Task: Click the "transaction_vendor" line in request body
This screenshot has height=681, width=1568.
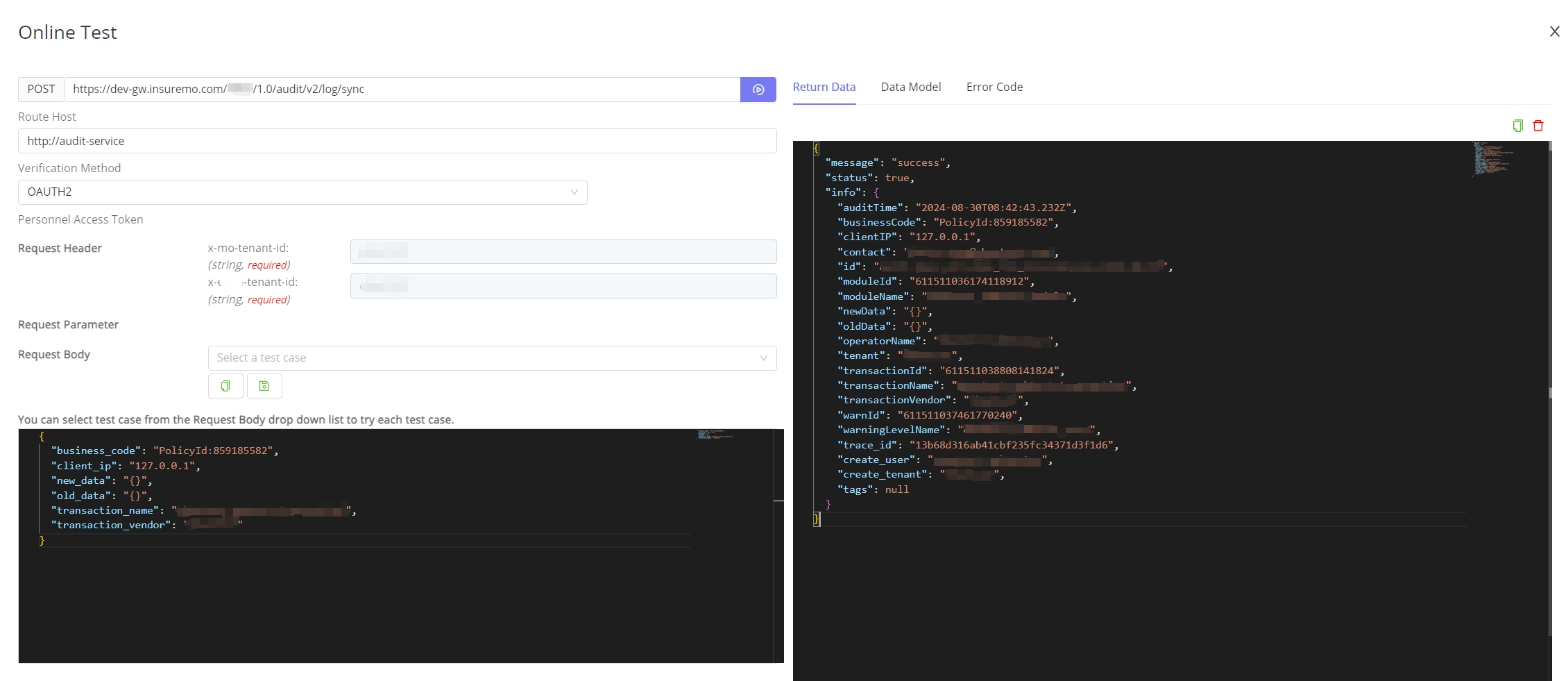Action: (146, 526)
